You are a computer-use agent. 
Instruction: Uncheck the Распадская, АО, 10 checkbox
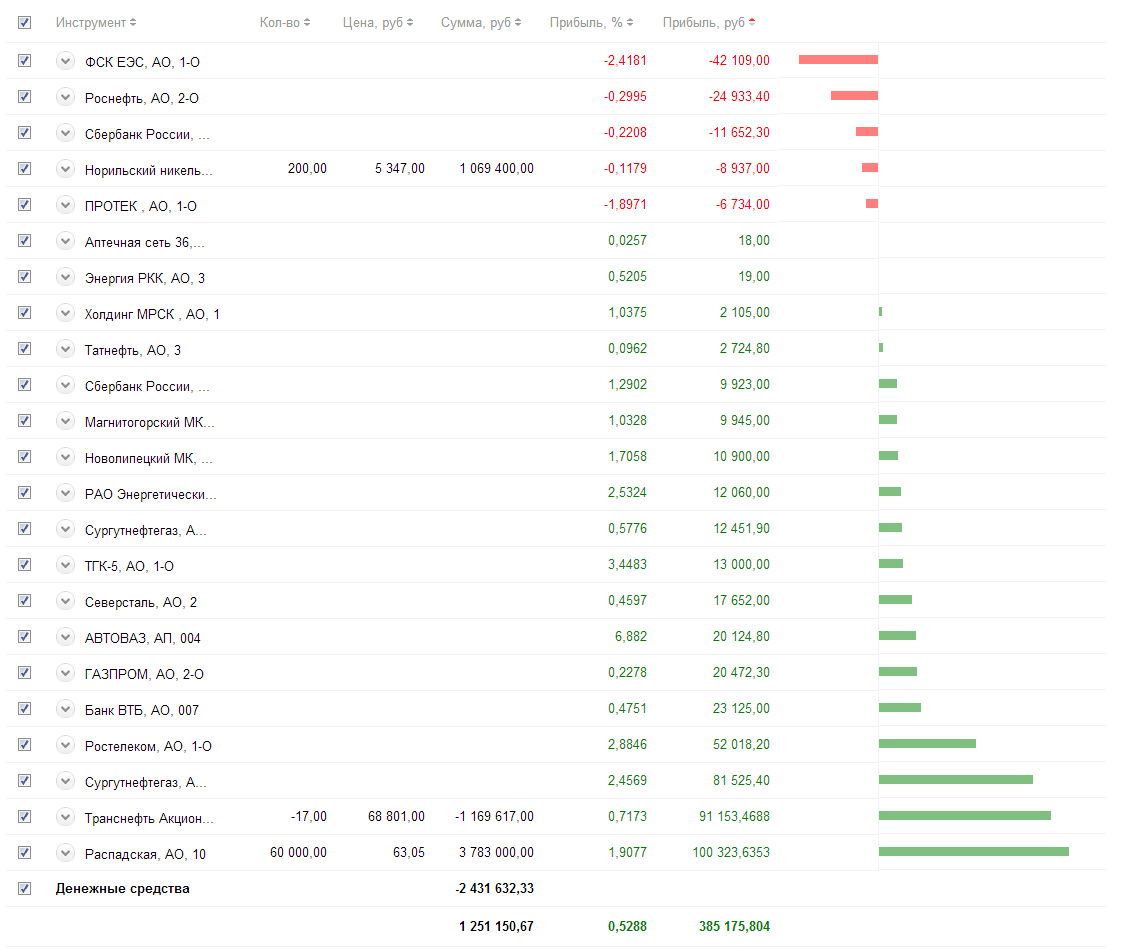point(25,853)
